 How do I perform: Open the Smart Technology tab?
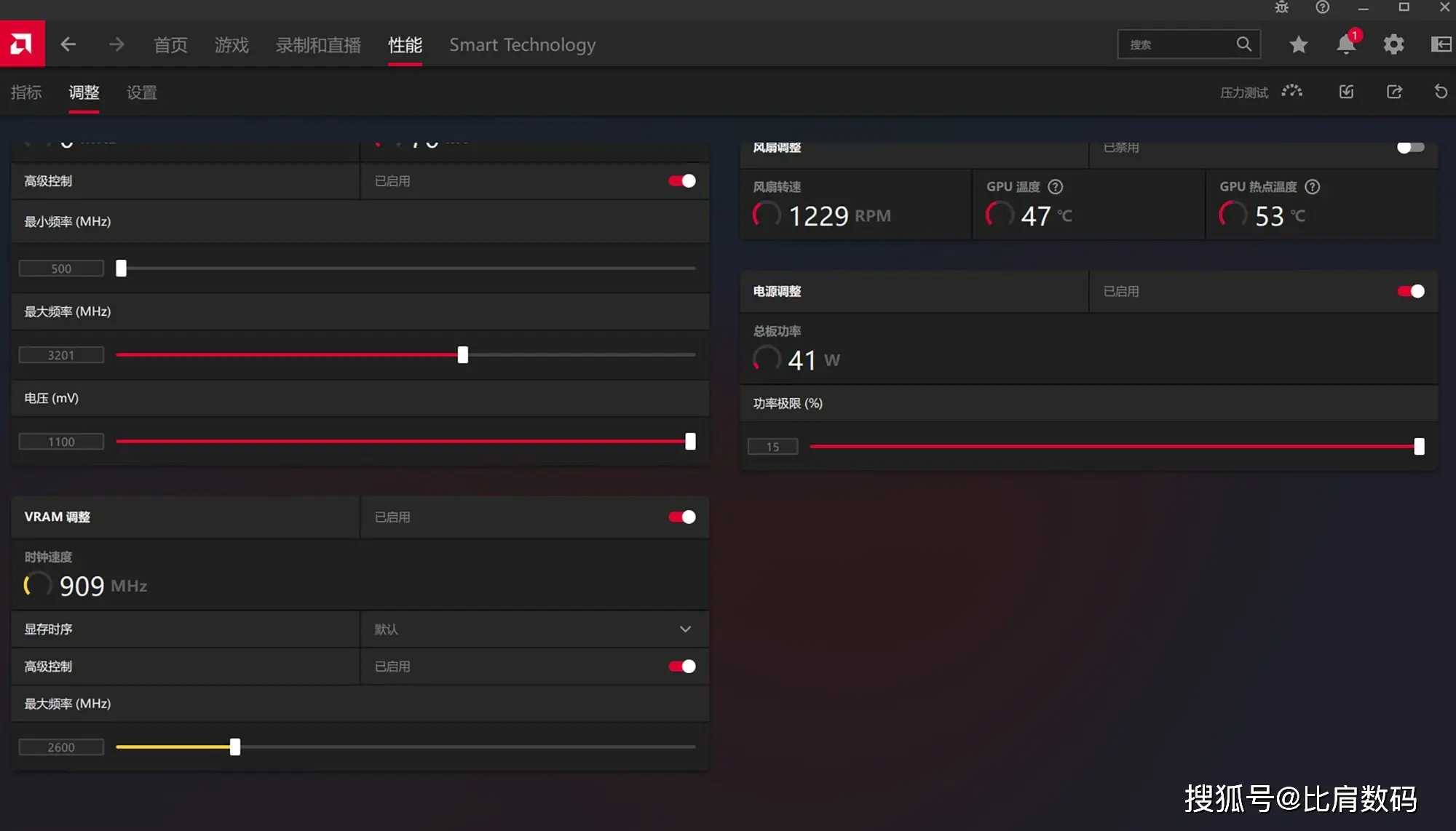click(522, 45)
